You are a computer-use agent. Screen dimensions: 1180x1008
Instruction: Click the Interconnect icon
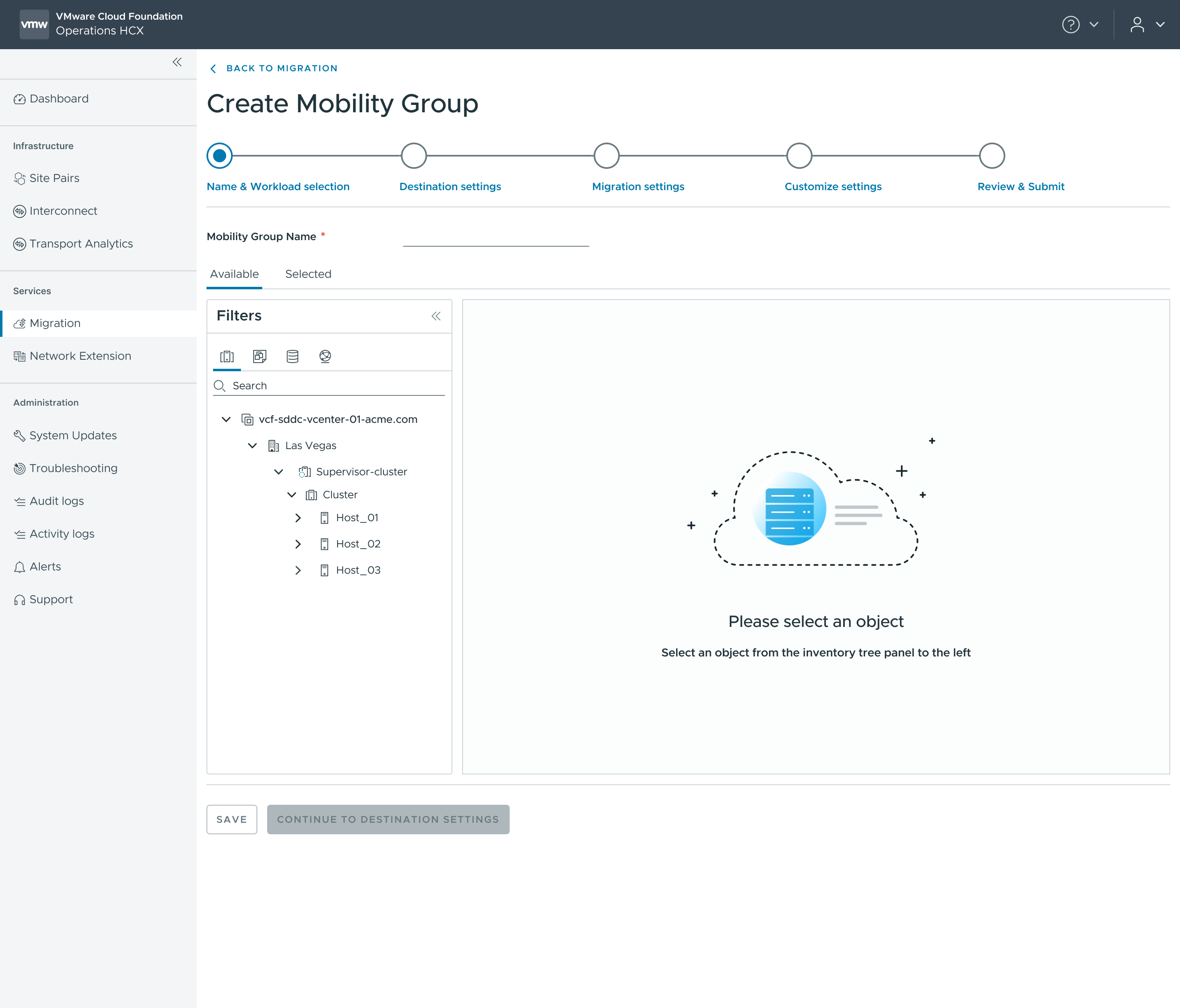19,211
